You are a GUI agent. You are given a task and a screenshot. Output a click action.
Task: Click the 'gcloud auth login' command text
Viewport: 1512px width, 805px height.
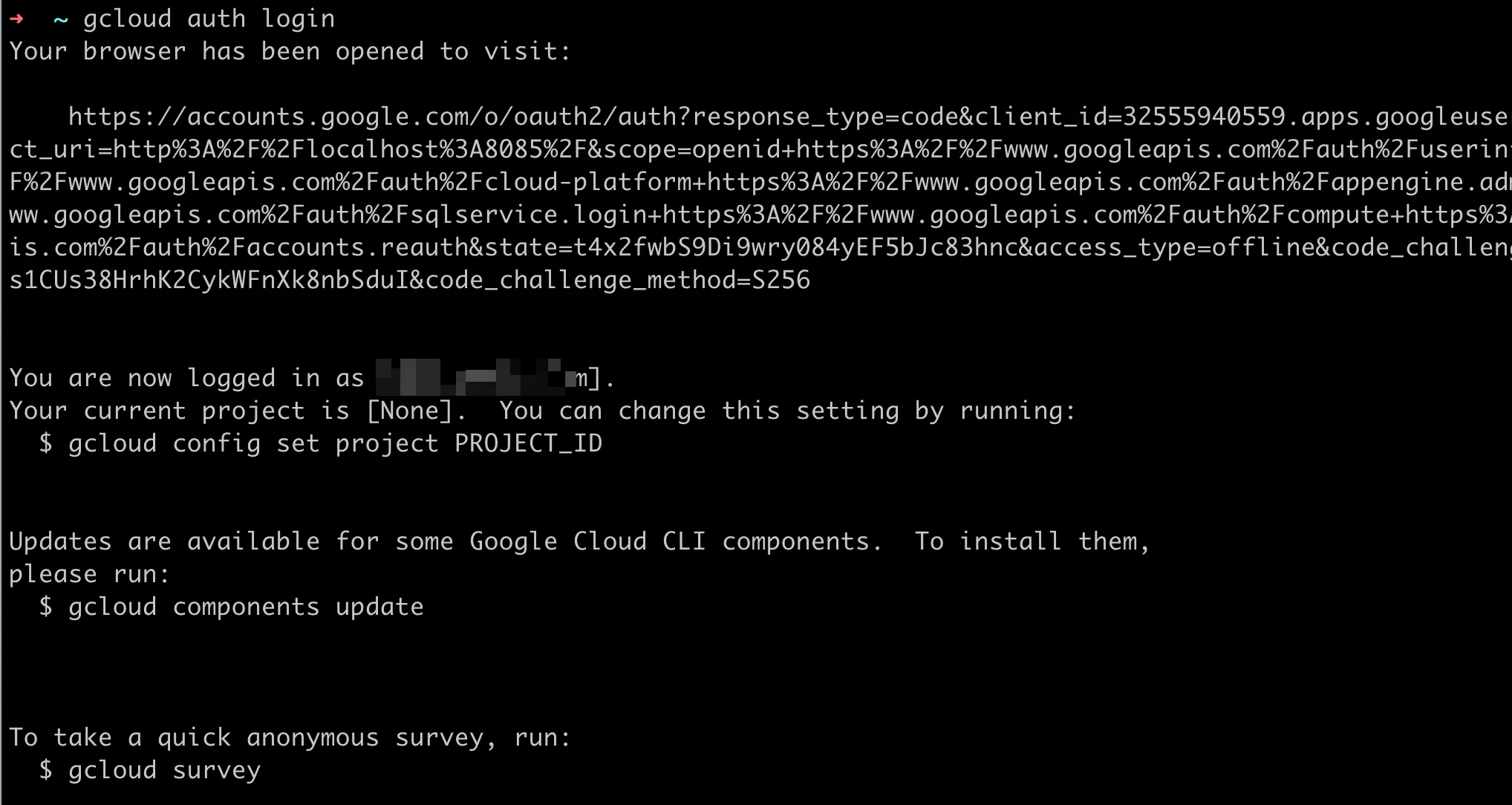pos(209,19)
